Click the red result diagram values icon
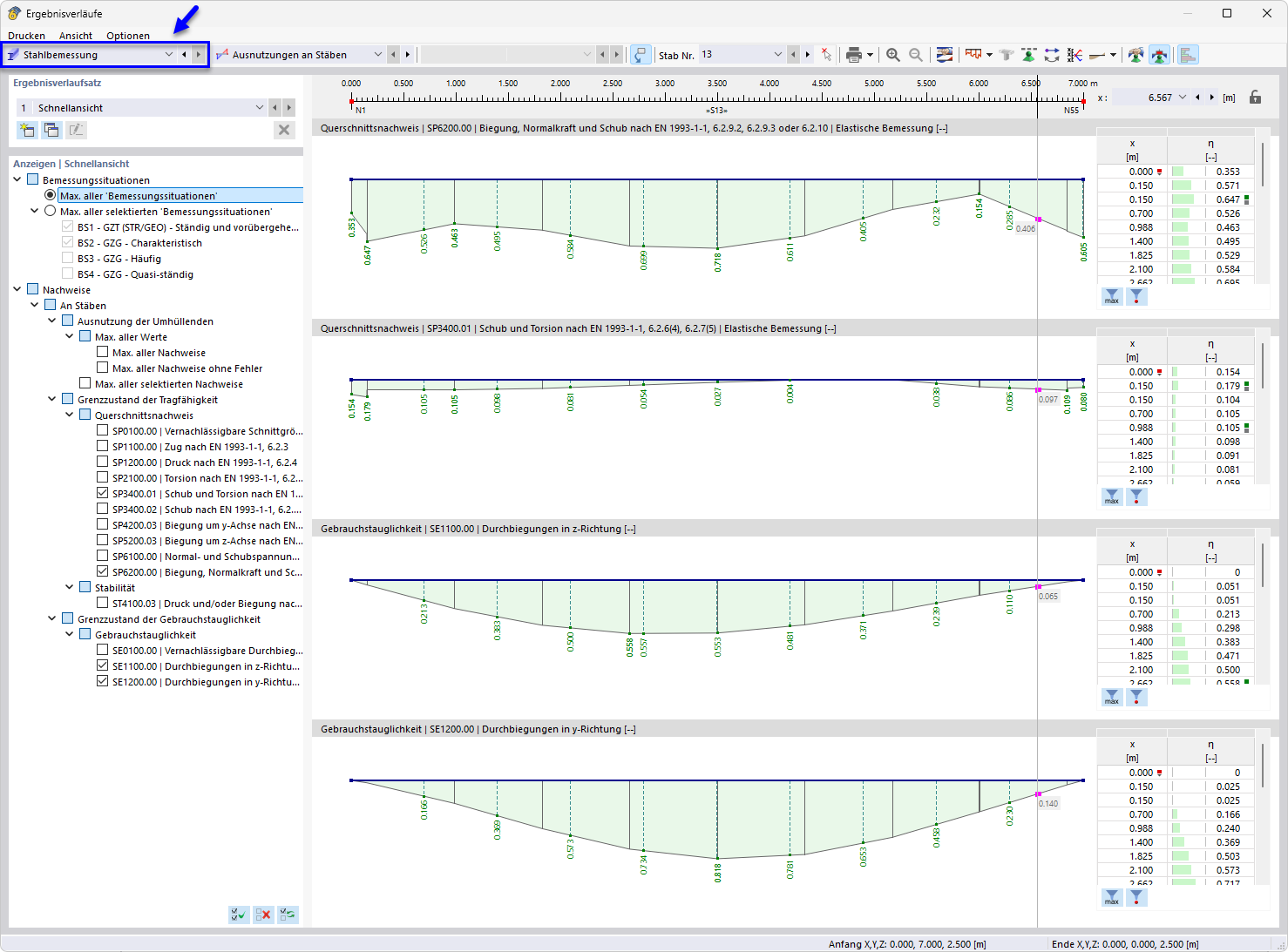This screenshot has width=1288, height=952. pyautogui.click(x=973, y=55)
